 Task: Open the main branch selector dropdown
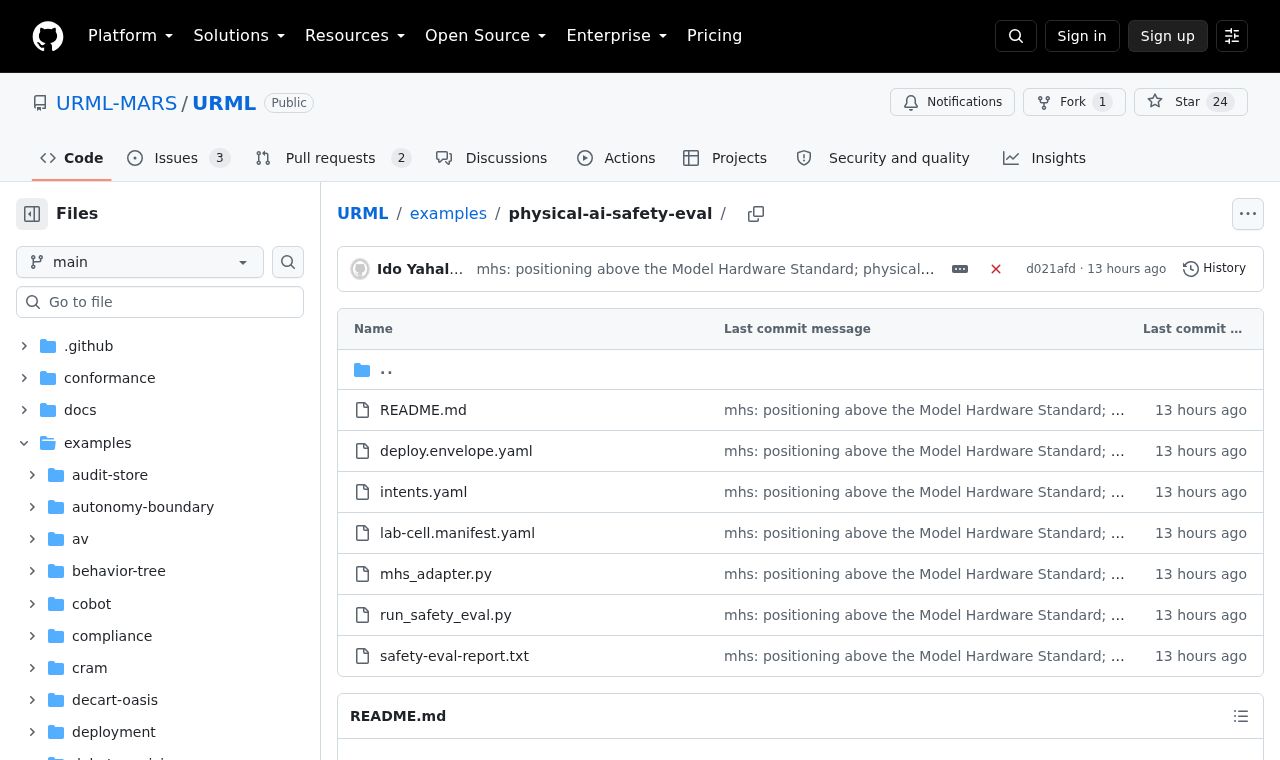(140, 262)
